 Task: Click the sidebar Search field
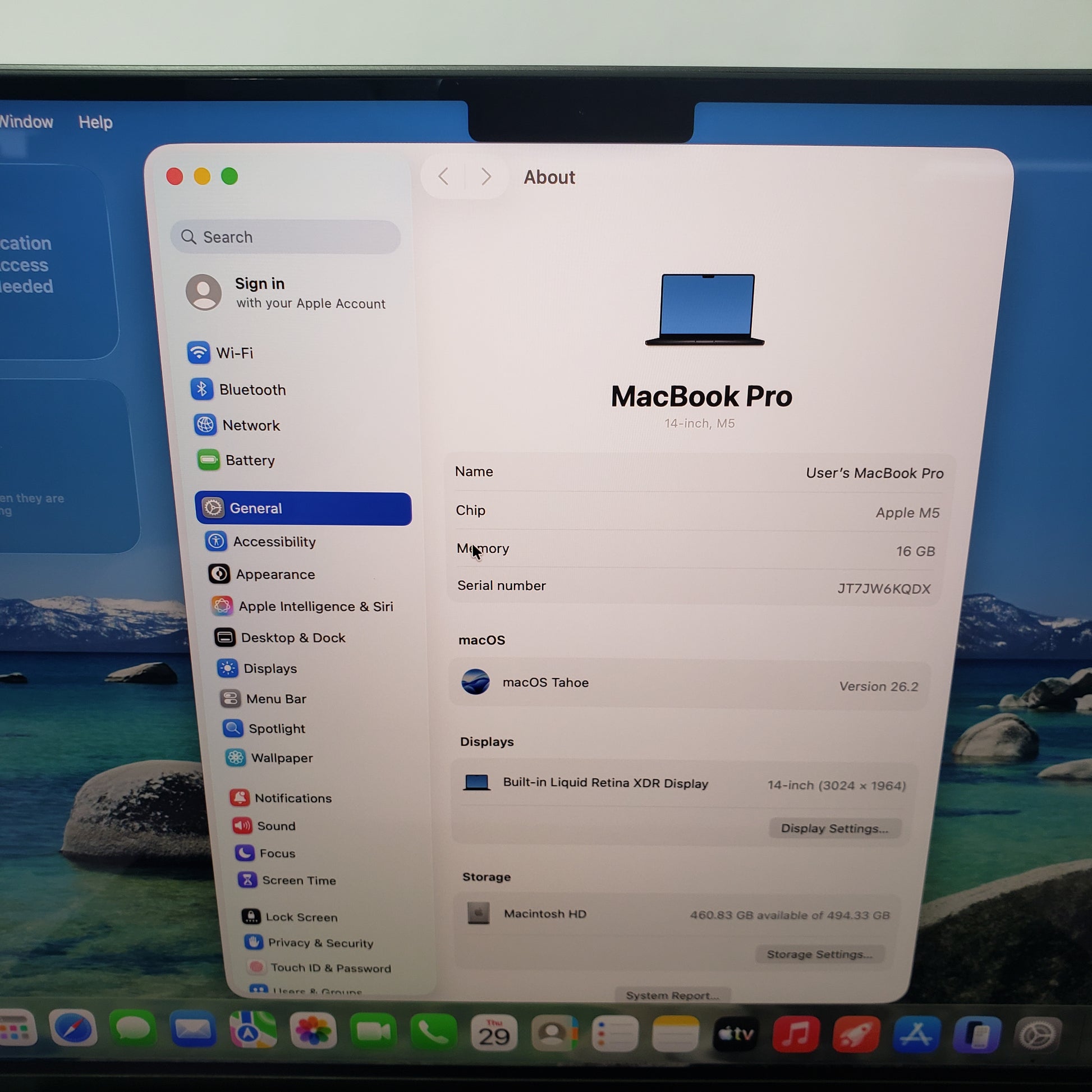[286, 237]
